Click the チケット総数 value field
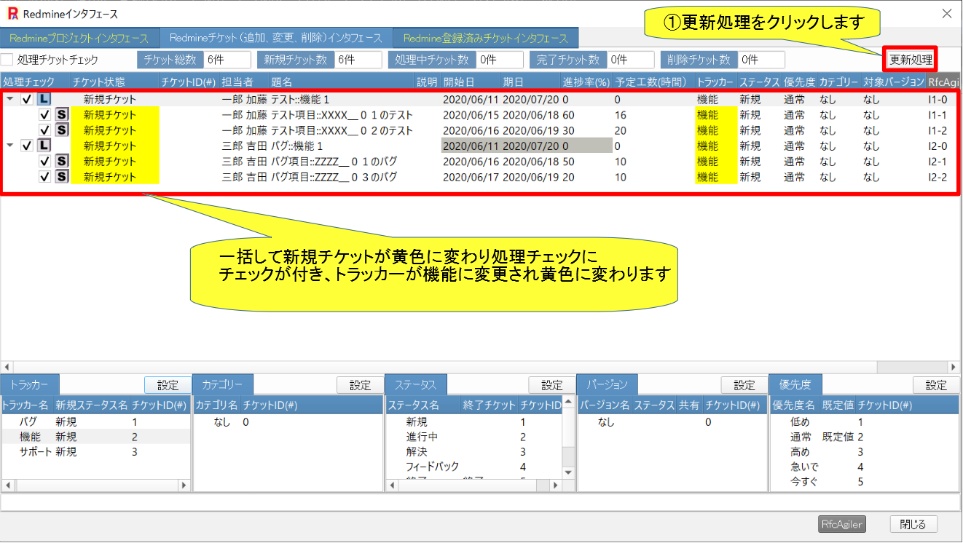This screenshot has width=963, height=543. coord(227,60)
